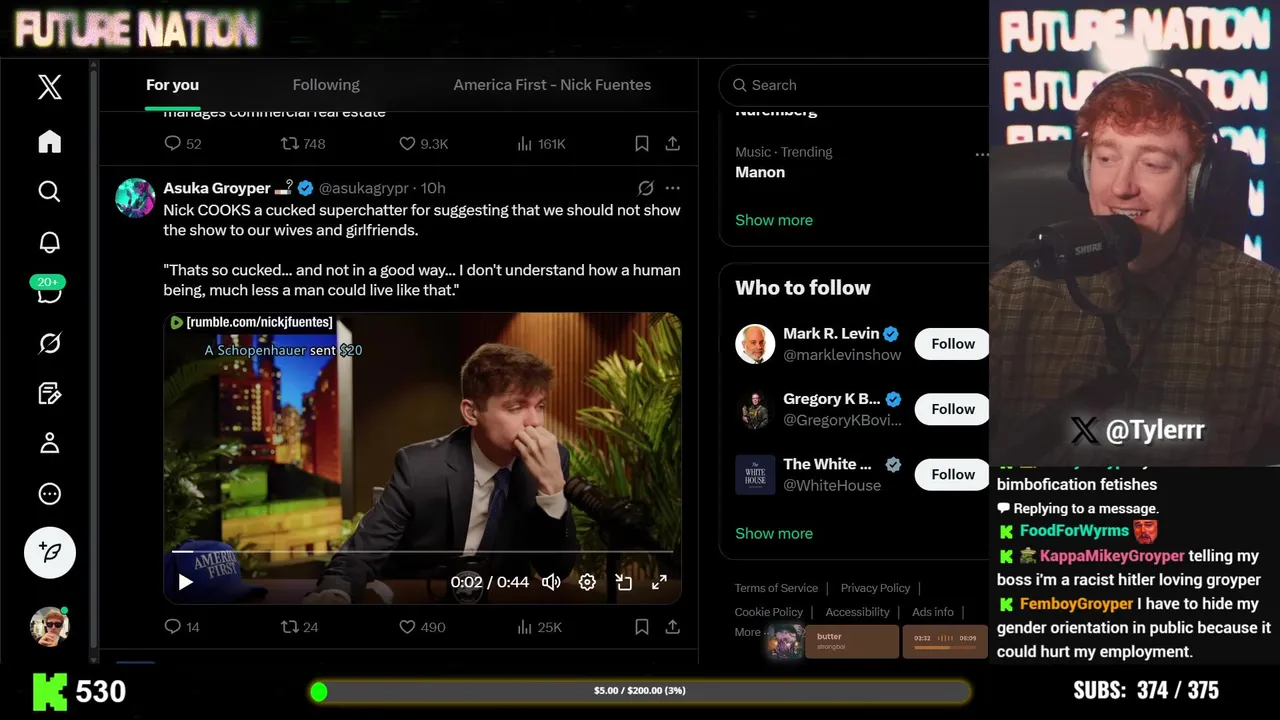The width and height of the screenshot is (1280, 720).
Task: Click the $5.00 / $200.00 donation goal bar
Action: 640,691
